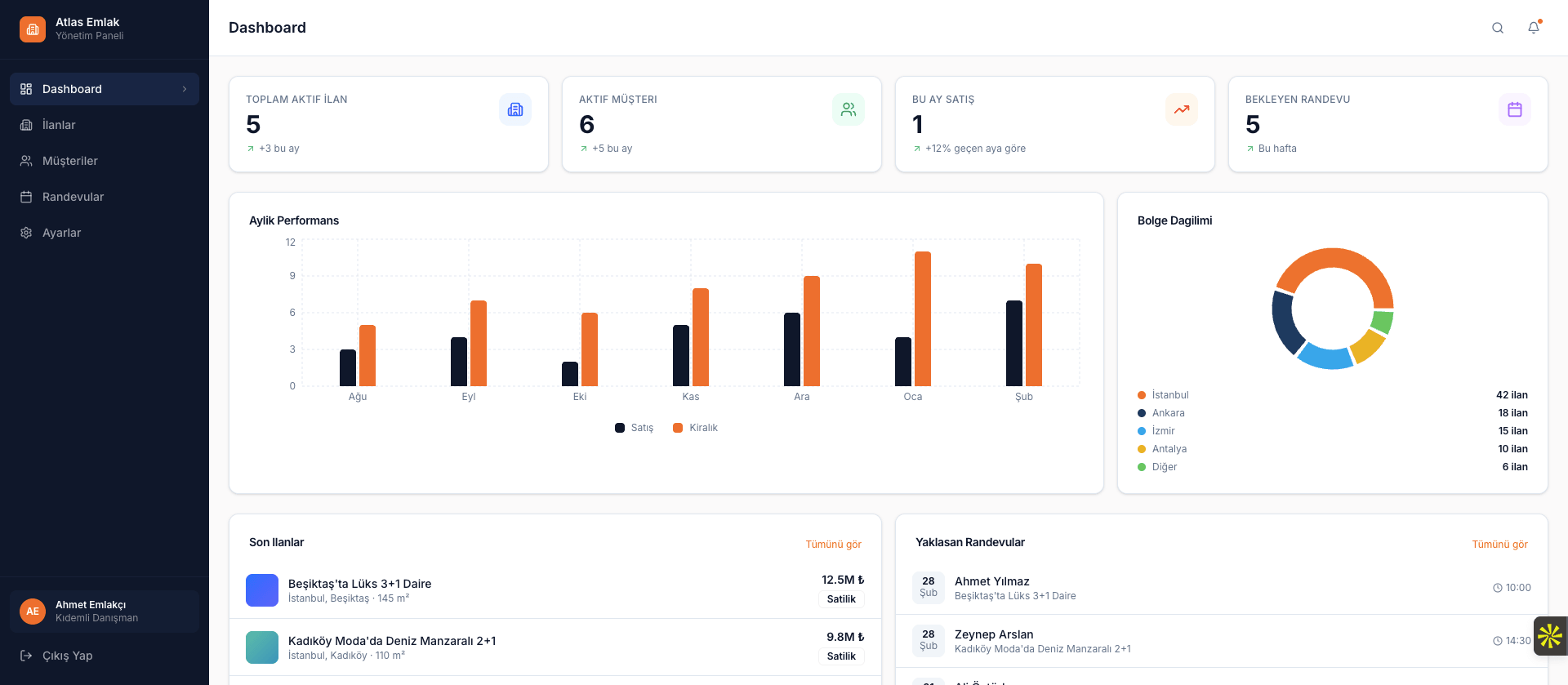Click the calendar icon on Bekleyen Randevu card
Viewport: 1568px width, 685px height.
coord(1515,109)
